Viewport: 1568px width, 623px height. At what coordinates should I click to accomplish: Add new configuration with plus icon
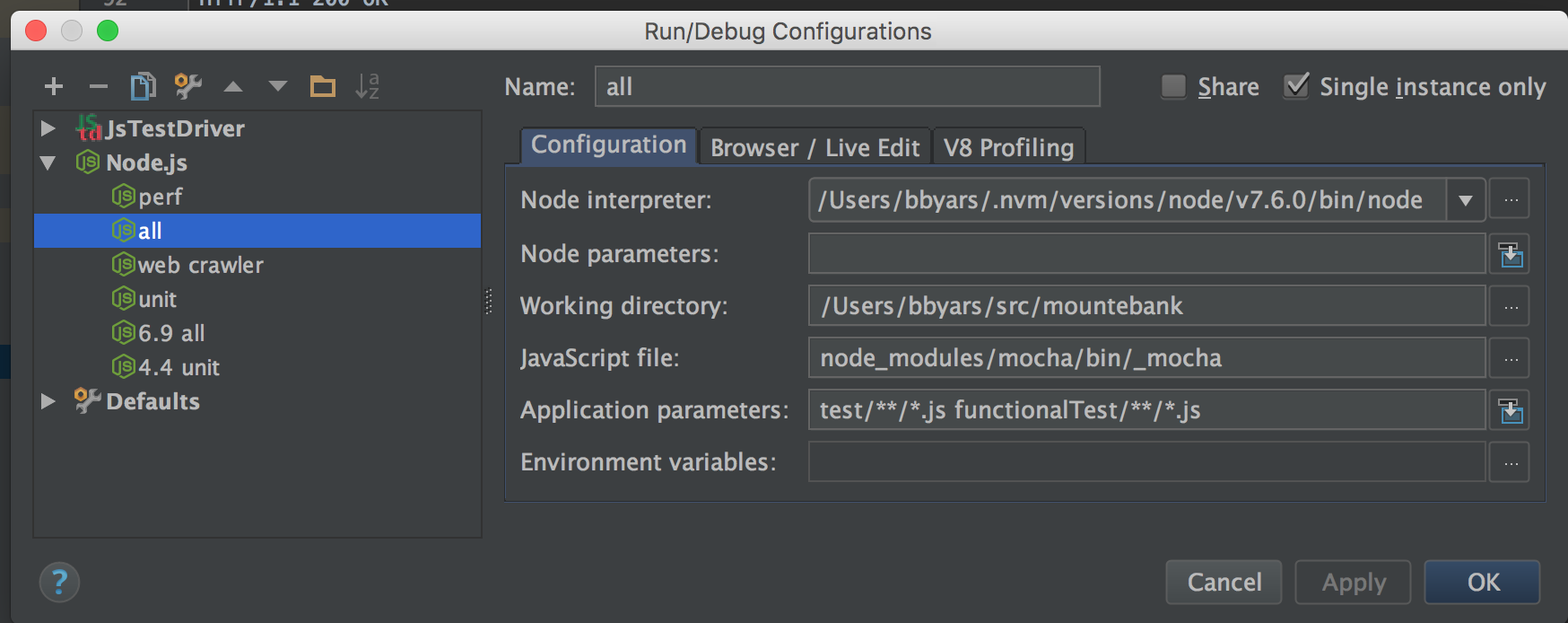pyautogui.click(x=54, y=86)
